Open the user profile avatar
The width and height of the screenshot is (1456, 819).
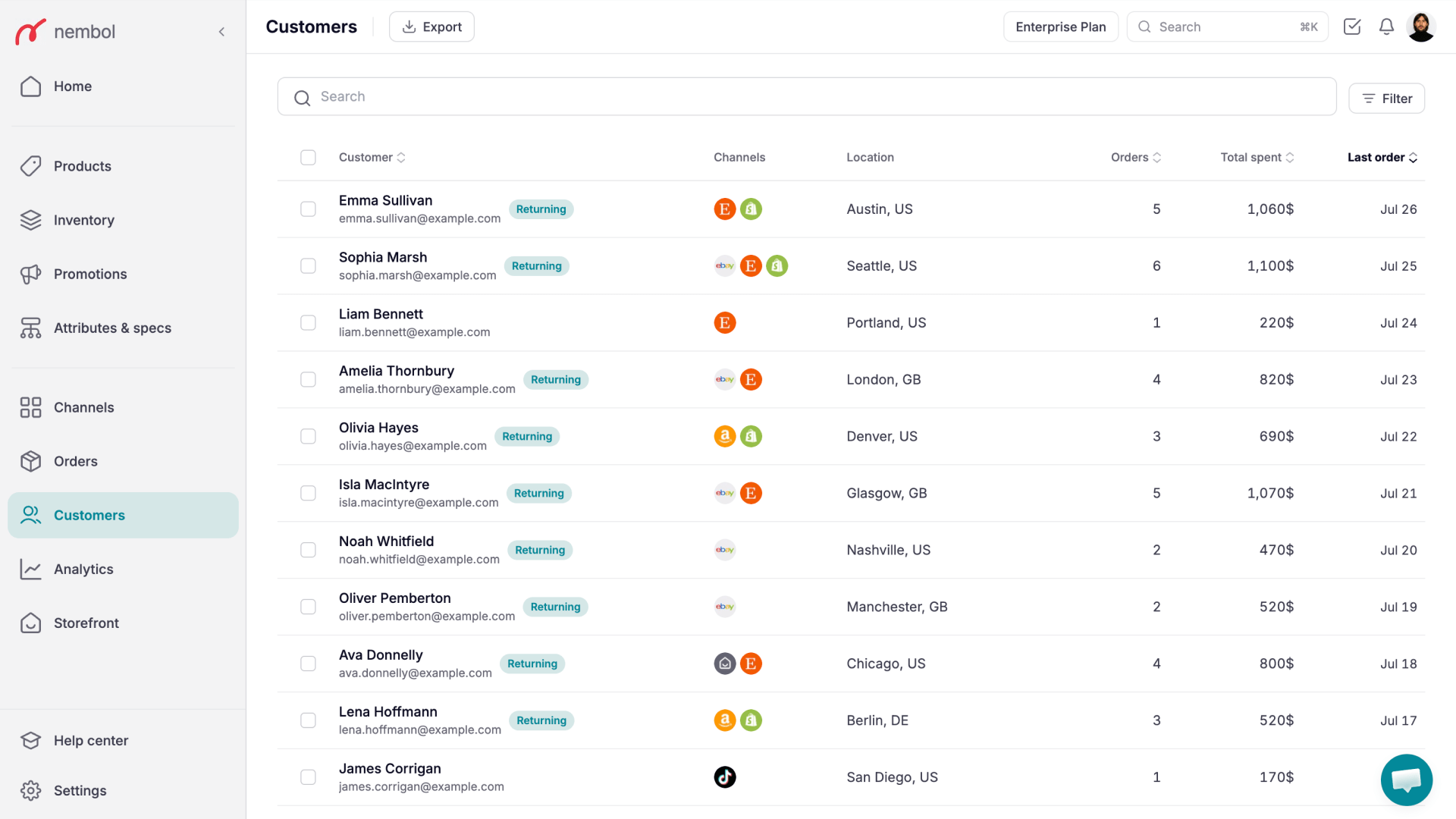pyautogui.click(x=1421, y=27)
